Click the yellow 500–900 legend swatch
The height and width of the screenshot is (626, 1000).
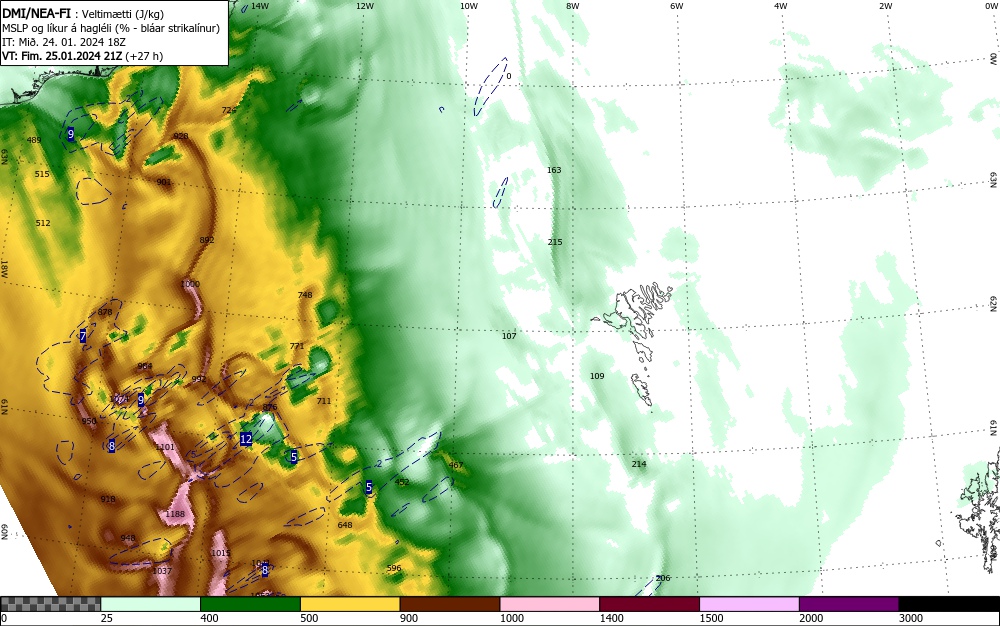[x=350, y=604]
